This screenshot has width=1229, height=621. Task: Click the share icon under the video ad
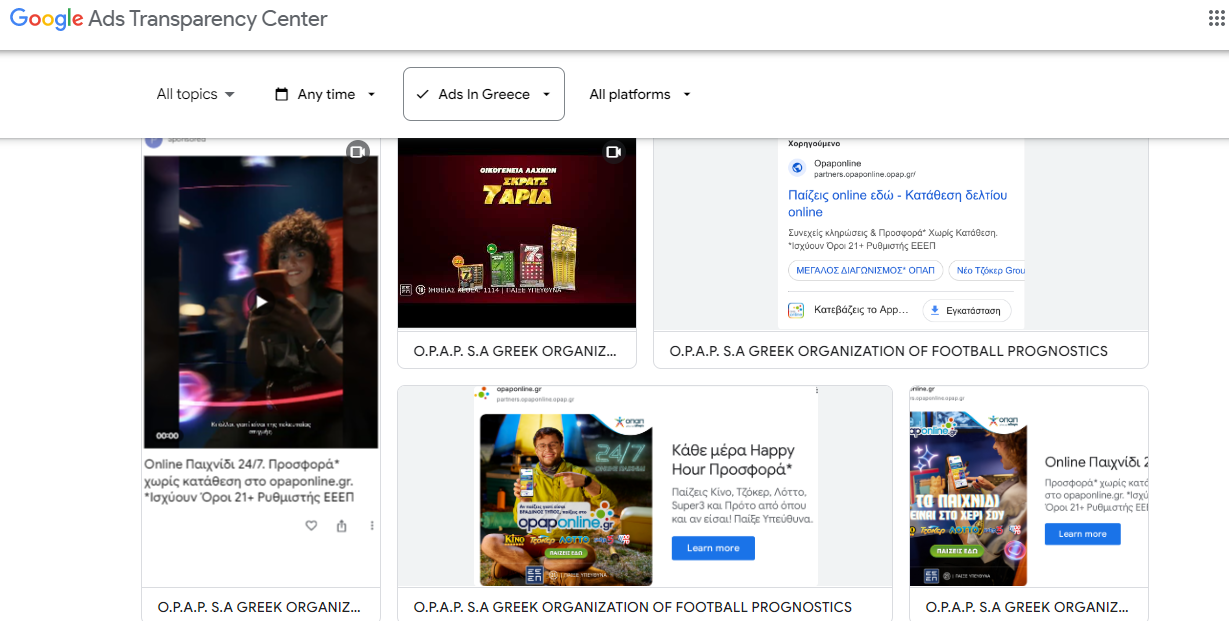click(x=342, y=526)
